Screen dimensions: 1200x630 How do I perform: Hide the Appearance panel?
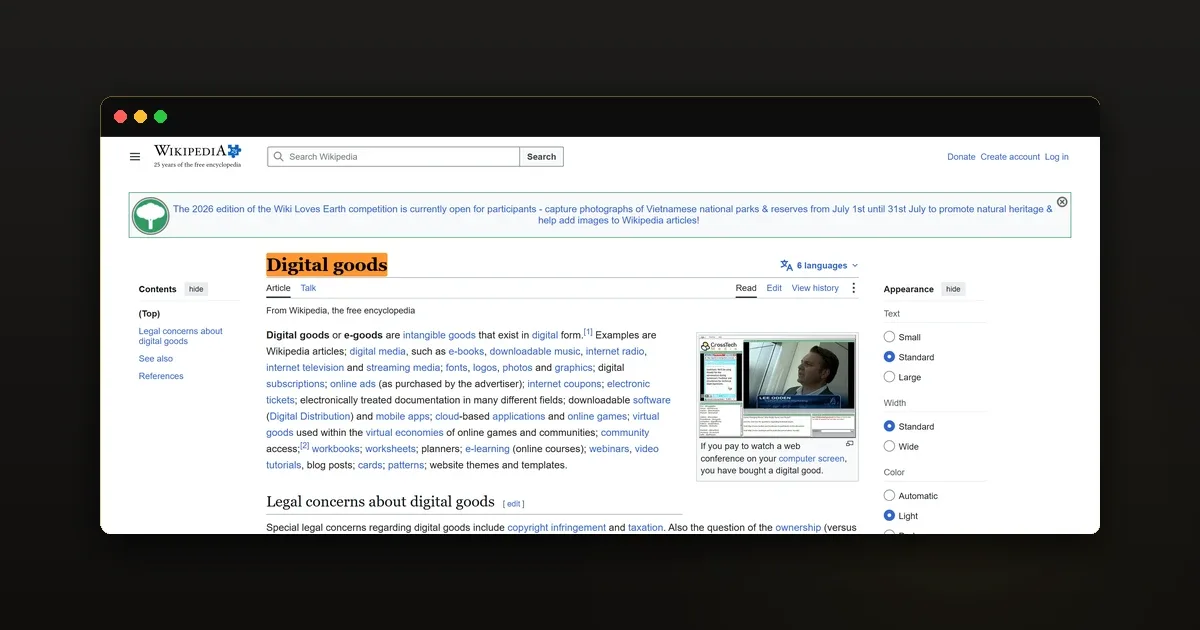(953, 289)
